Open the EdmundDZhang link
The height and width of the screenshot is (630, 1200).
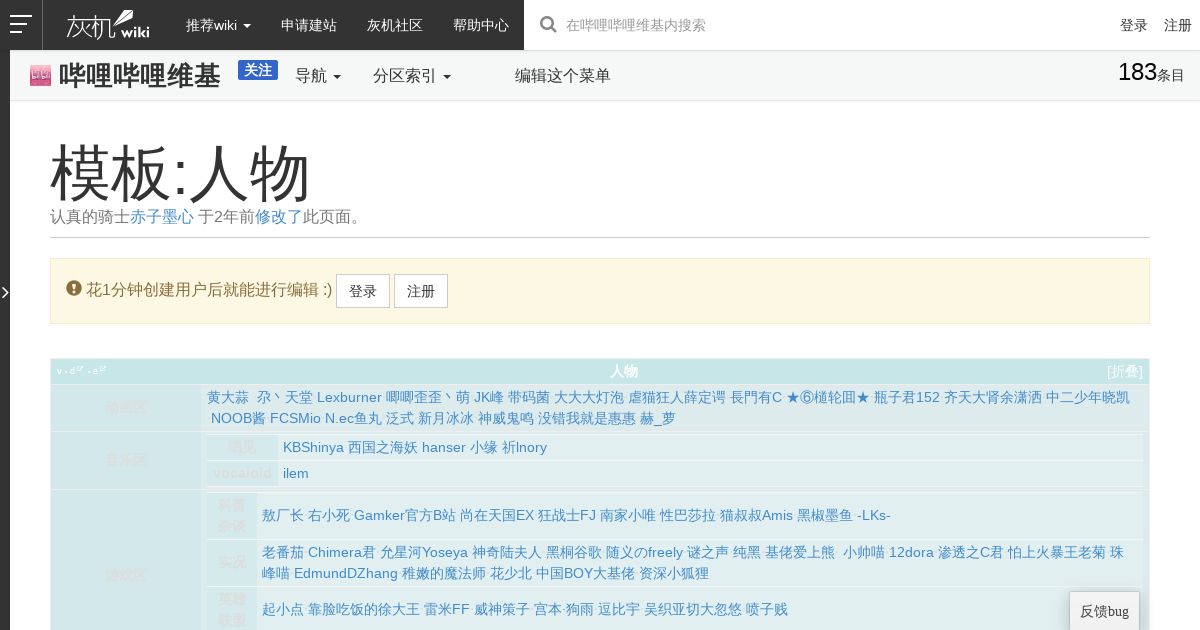click(346, 573)
